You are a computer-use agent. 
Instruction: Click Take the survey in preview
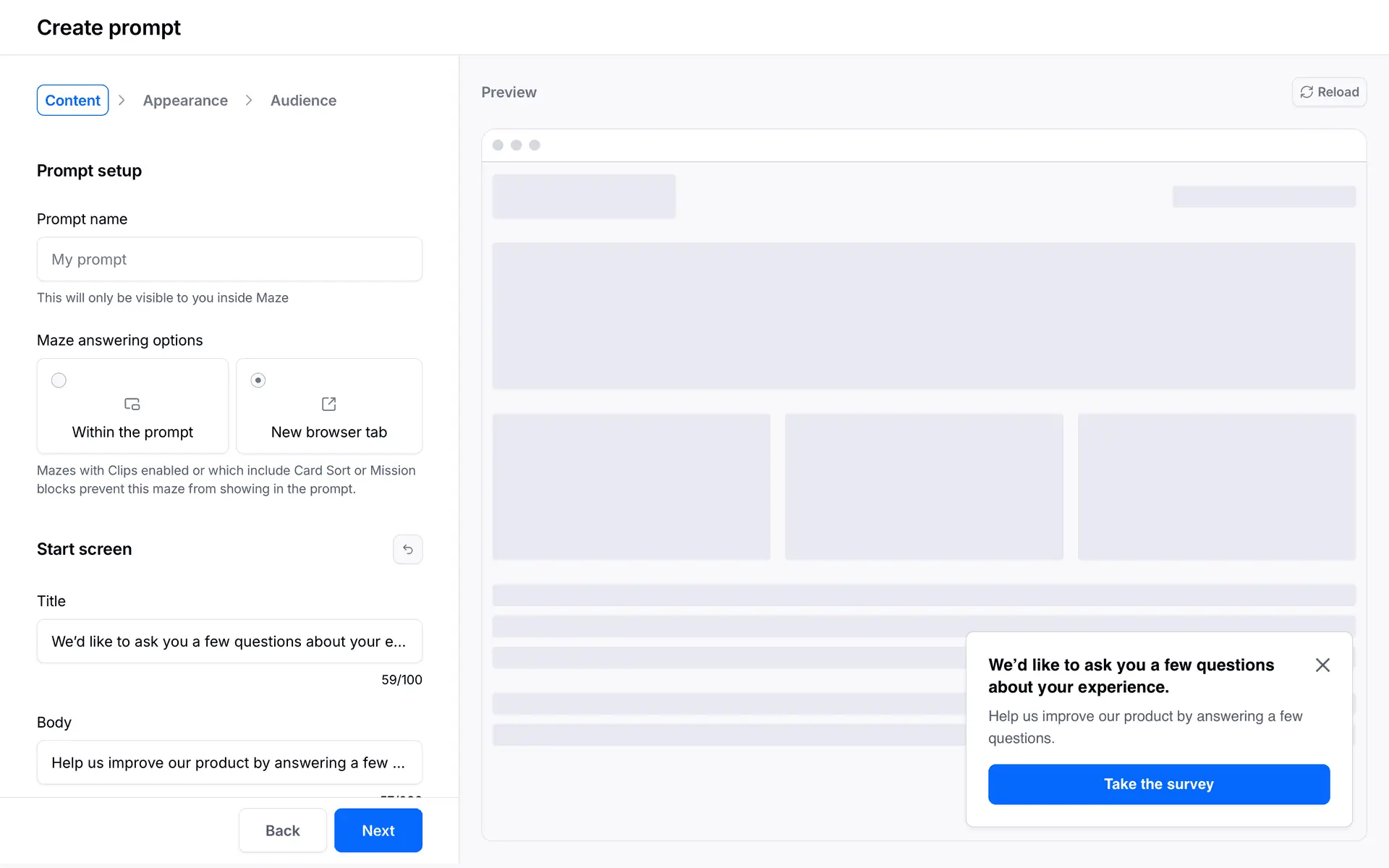(x=1158, y=784)
